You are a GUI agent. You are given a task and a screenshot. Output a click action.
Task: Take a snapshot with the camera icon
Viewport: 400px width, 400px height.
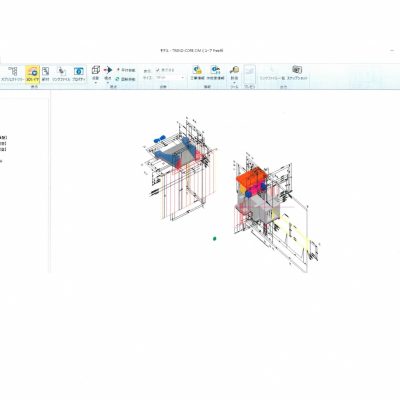(x=297, y=73)
